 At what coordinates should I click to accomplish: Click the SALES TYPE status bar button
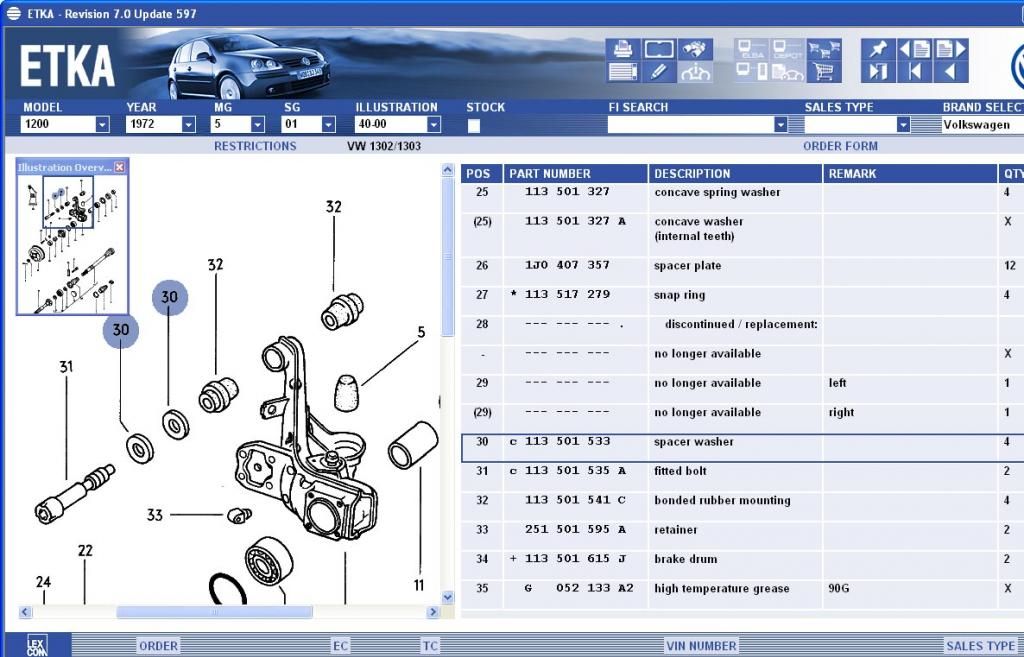point(980,646)
